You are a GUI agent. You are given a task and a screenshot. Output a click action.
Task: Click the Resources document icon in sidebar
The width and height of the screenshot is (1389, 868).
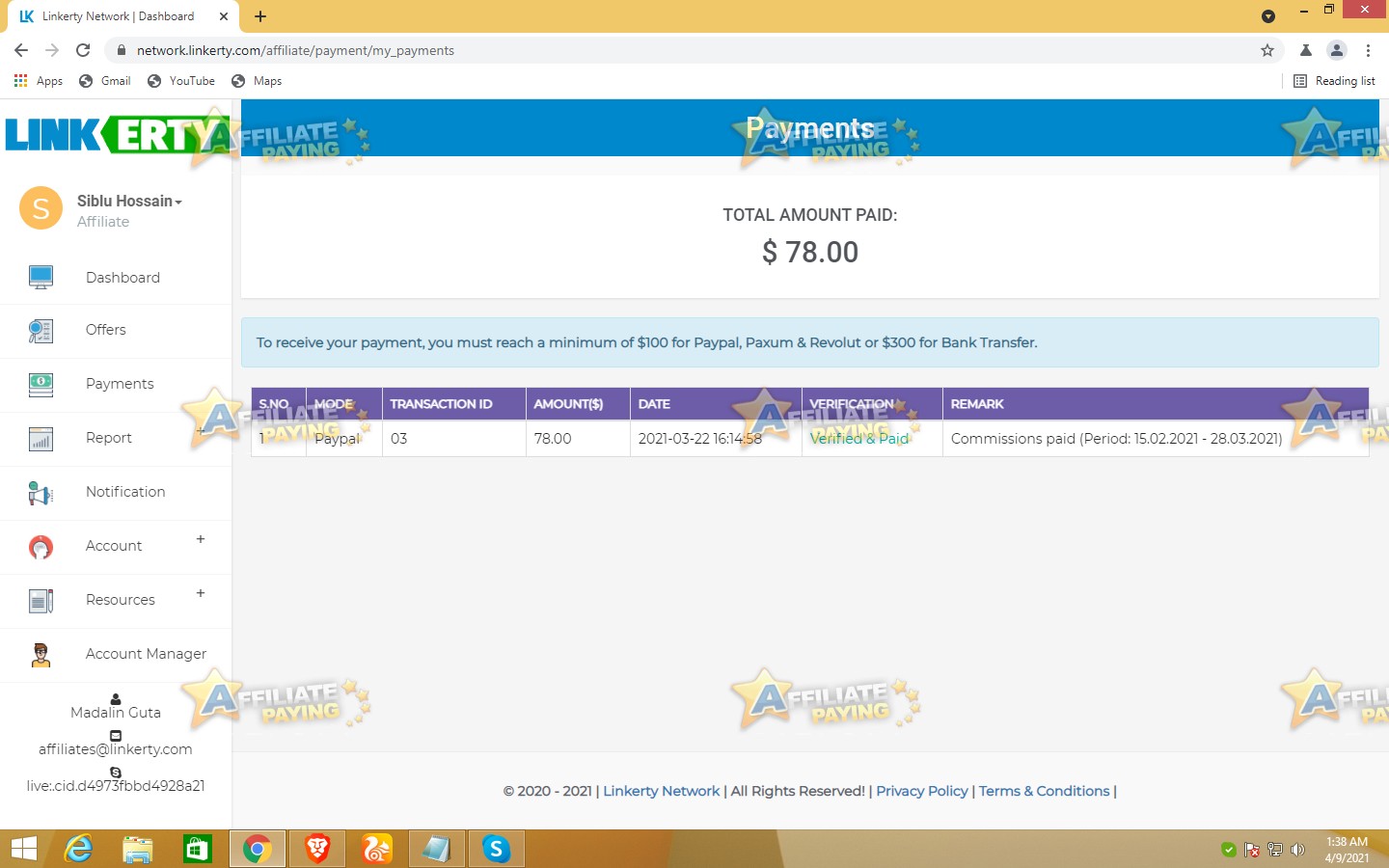click(41, 601)
